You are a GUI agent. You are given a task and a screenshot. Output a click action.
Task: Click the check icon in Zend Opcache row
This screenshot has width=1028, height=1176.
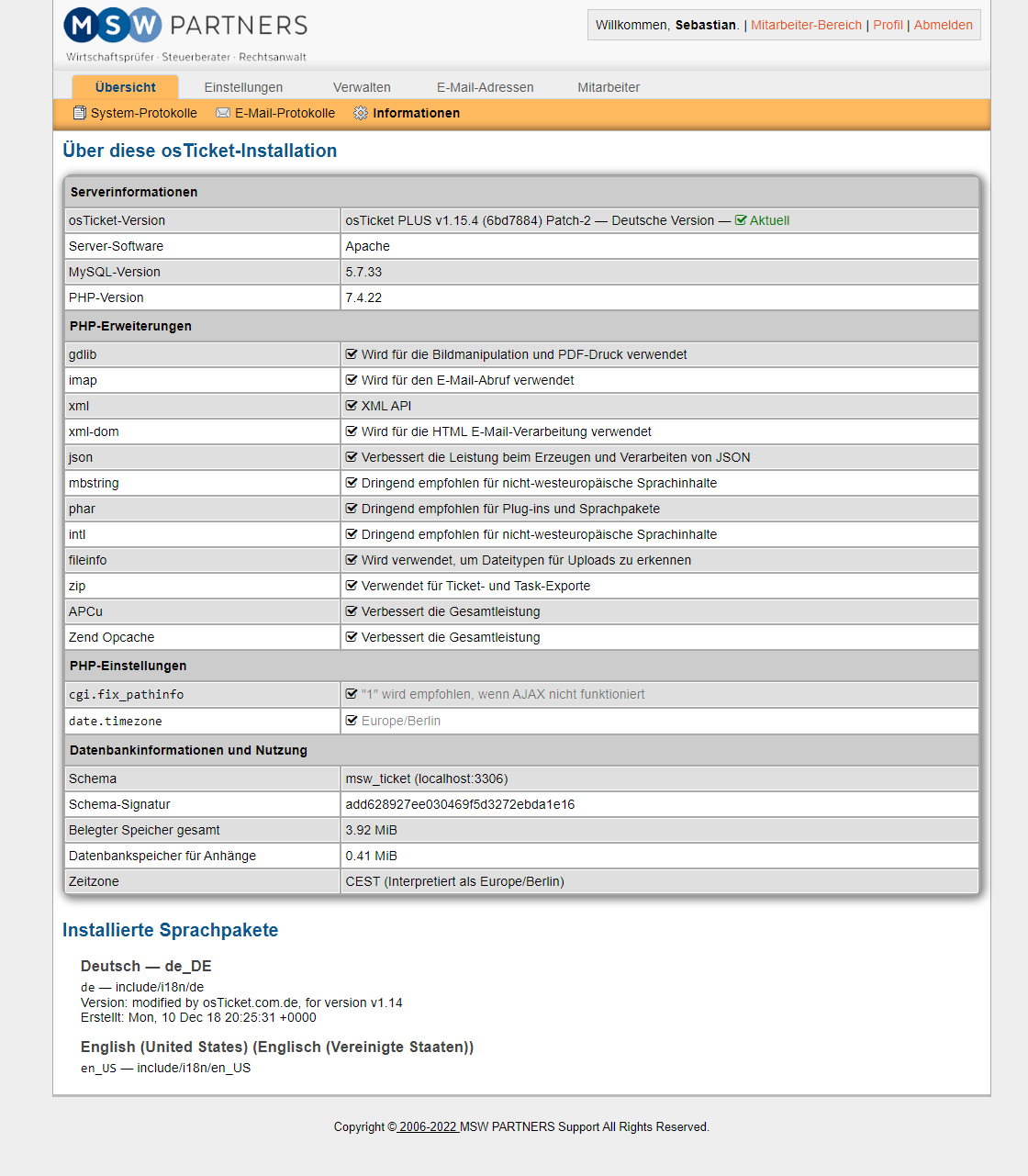coord(352,637)
